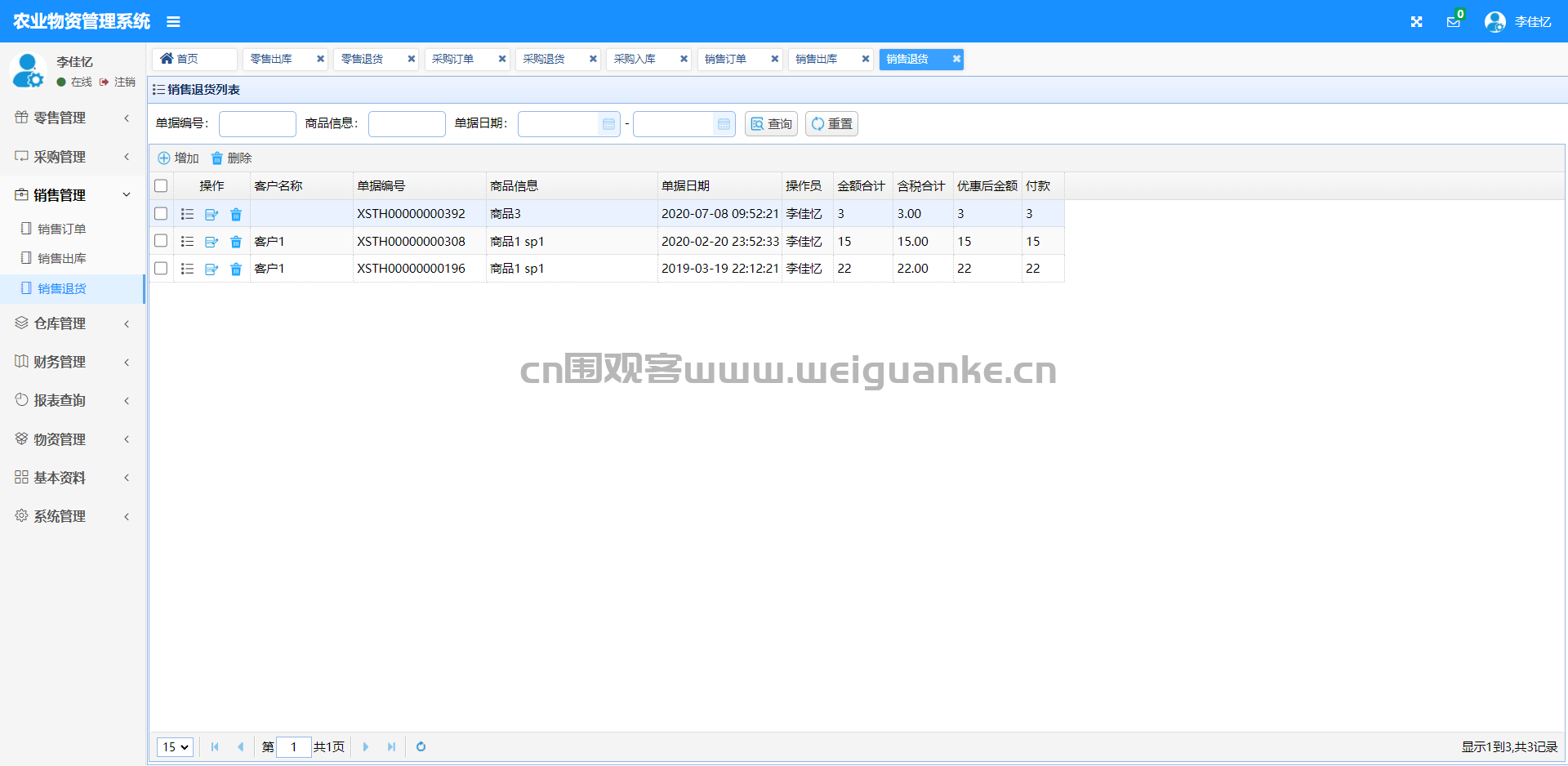Screen dimensions: 1568x766
Task: Click the 李佳忆 username in header
Action: coord(1533,22)
